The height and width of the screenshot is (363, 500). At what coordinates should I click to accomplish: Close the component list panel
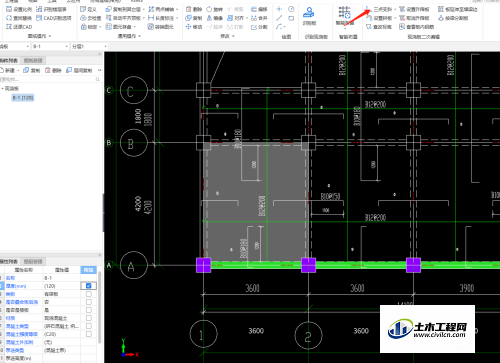click(99, 54)
